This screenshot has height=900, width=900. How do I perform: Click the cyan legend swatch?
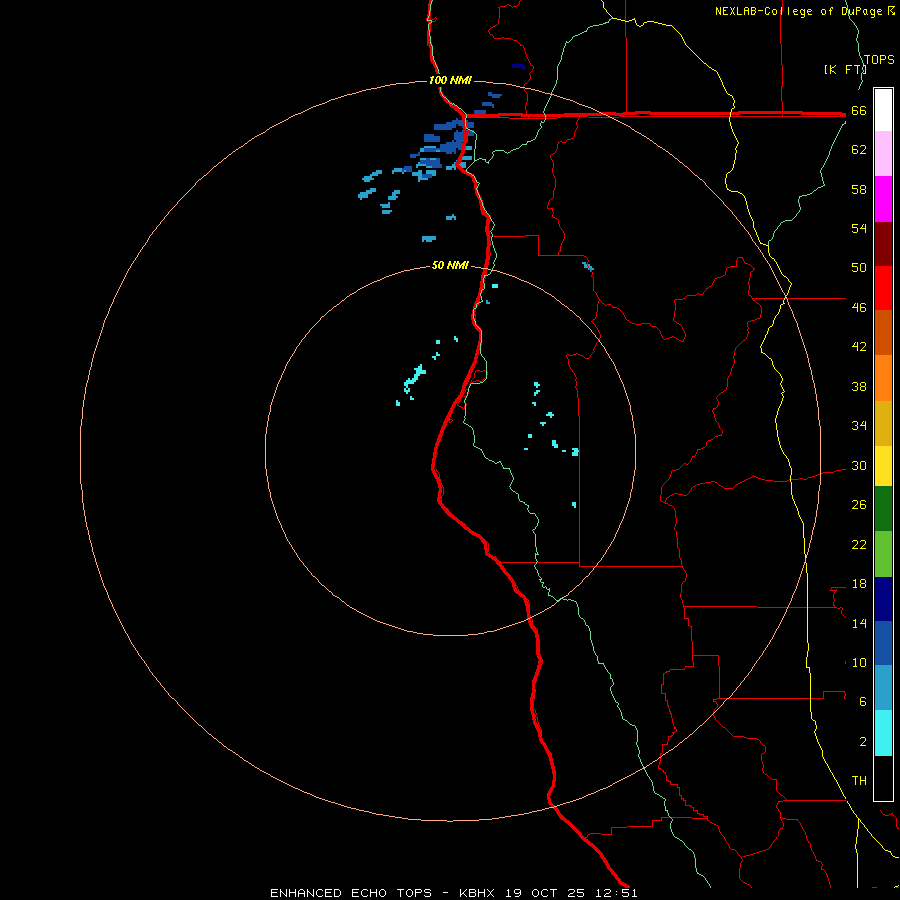(x=883, y=733)
